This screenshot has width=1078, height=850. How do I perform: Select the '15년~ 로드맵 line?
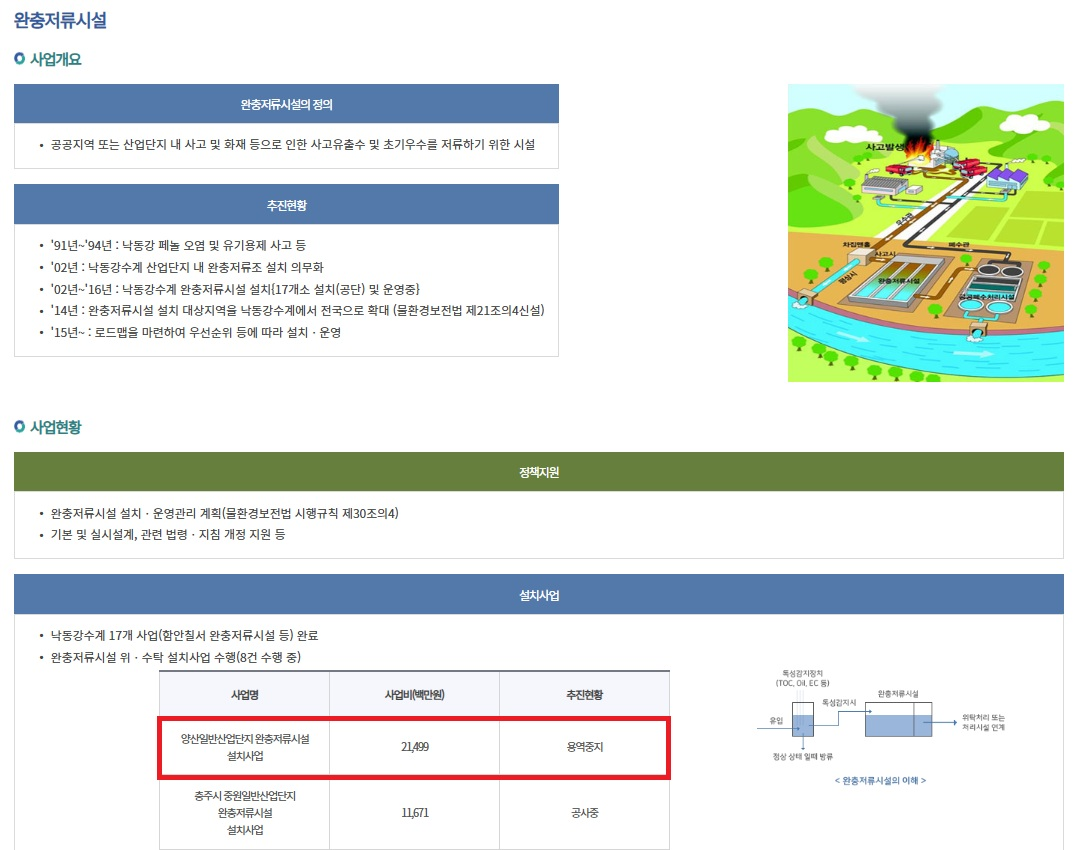coord(196,332)
